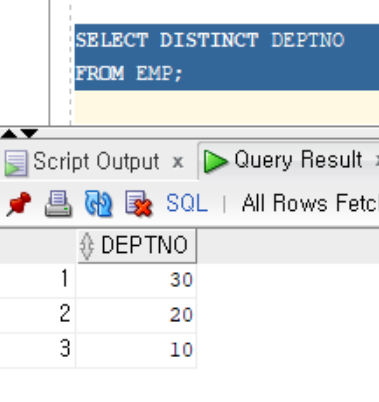The image size is (379, 402).
Task: Pin the query result with pushpin icon
Action: tap(18, 203)
